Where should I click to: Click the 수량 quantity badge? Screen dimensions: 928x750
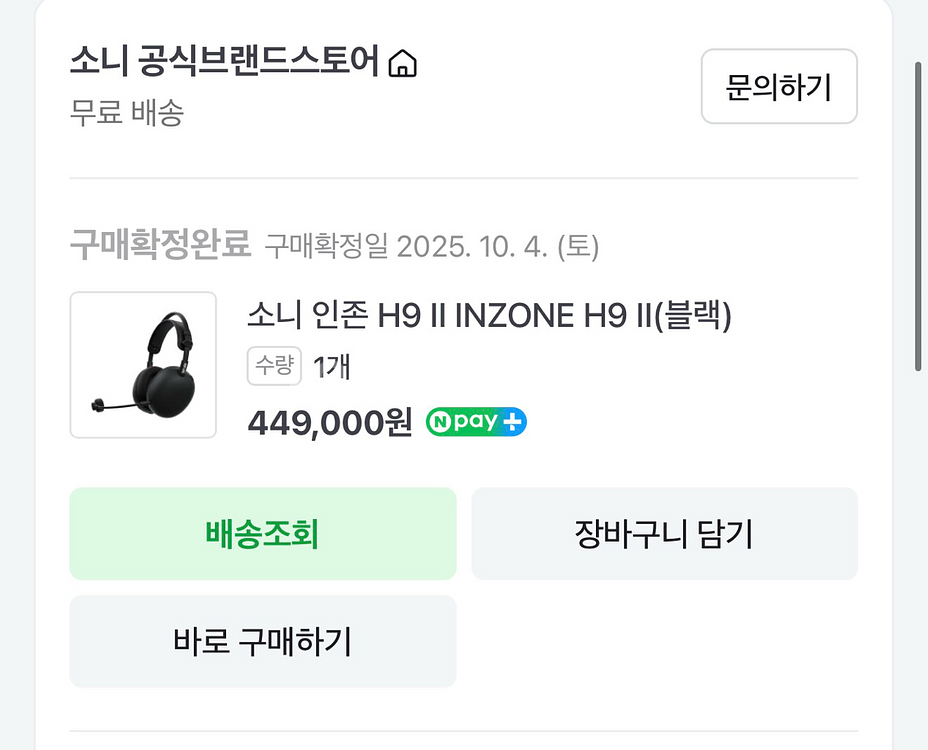coord(274,367)
